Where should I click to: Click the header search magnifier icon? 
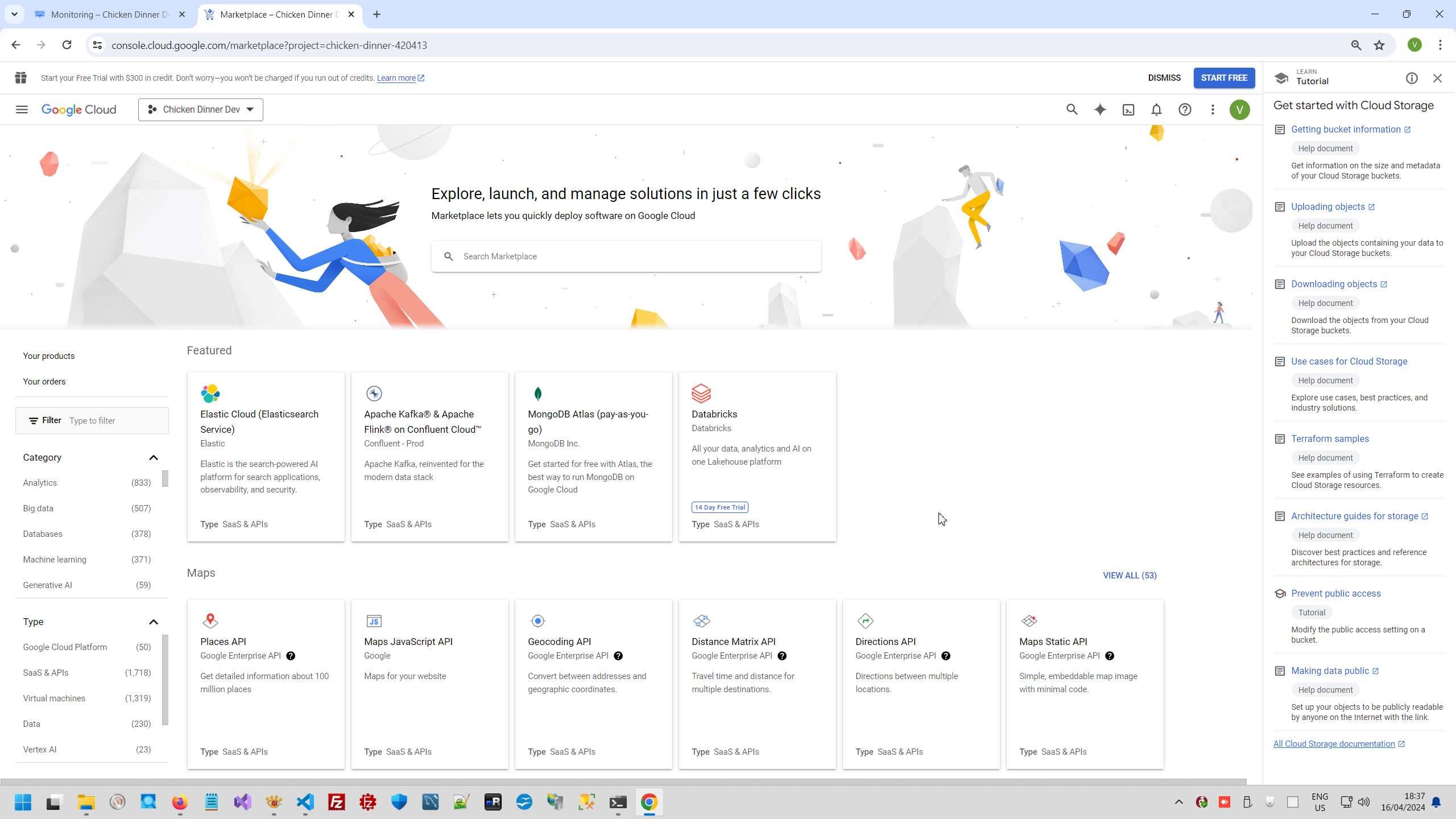tap(1072, 109)
